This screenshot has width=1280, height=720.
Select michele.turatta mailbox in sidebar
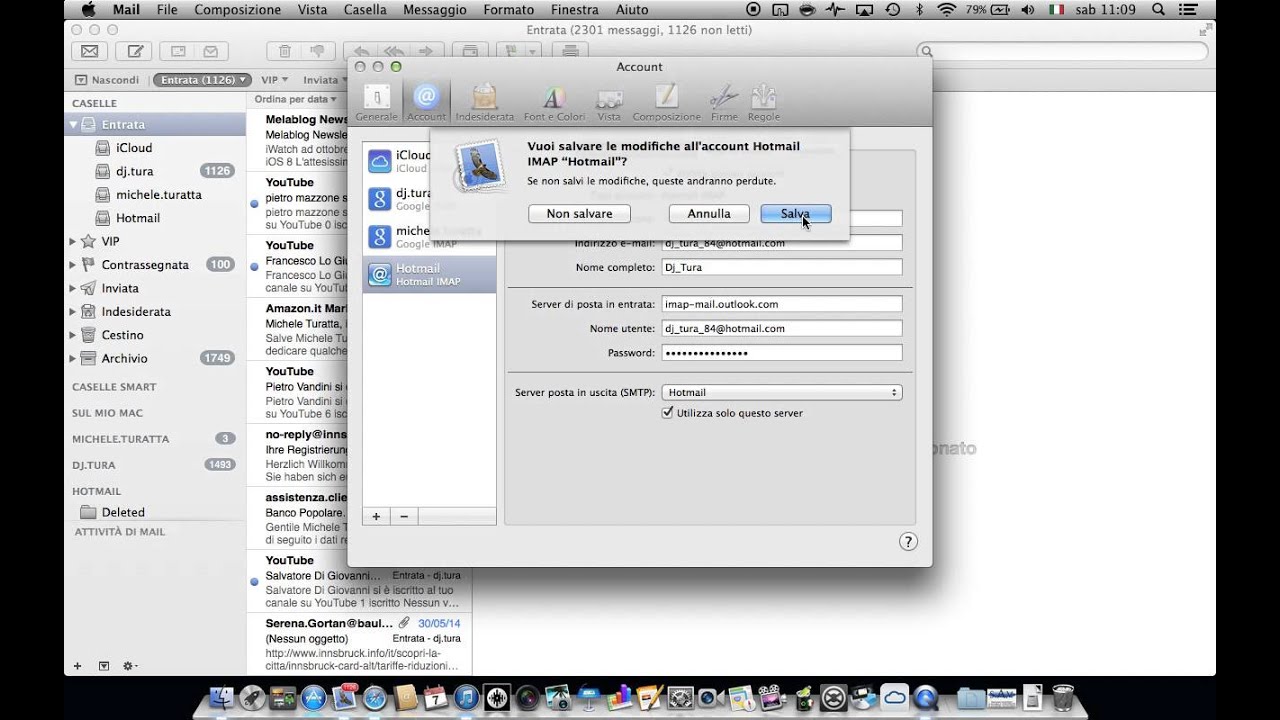coord(155,194)
